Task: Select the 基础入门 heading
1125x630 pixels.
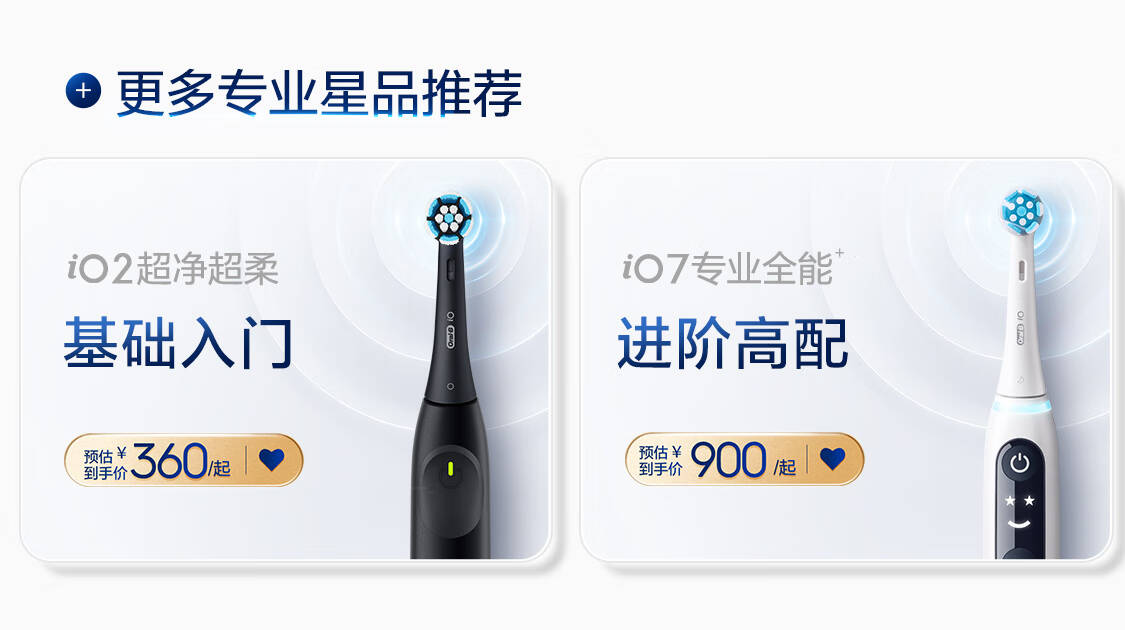Action: [x=179, y=343]
